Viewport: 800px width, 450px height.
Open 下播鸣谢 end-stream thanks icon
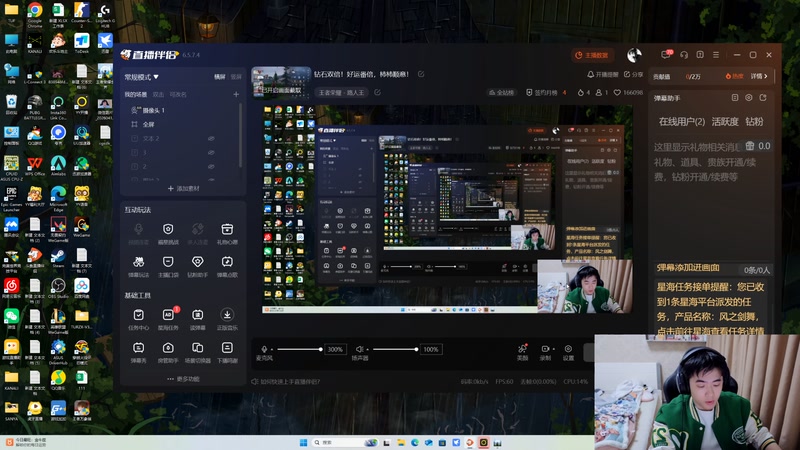227,352
